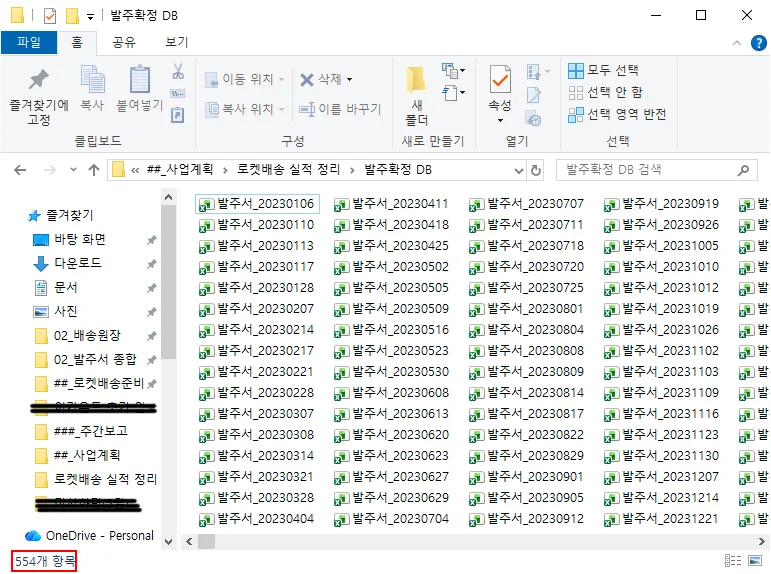The height and width of the screenshot is (574, 771).
Task: Click the search magnifier icon
Action: tap(743, 170)
